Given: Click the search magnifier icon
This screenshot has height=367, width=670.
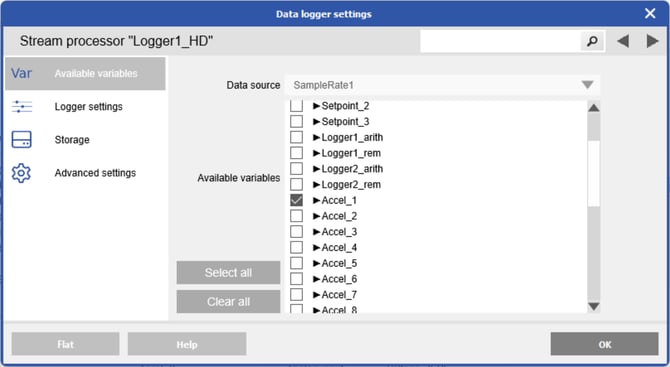Looking at the screenshot, I should click(x=592, y=41).
